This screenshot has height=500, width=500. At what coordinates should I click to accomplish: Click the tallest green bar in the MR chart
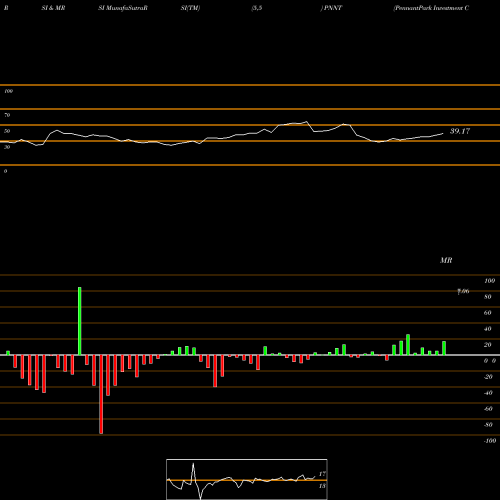click(x=80, y=321)
